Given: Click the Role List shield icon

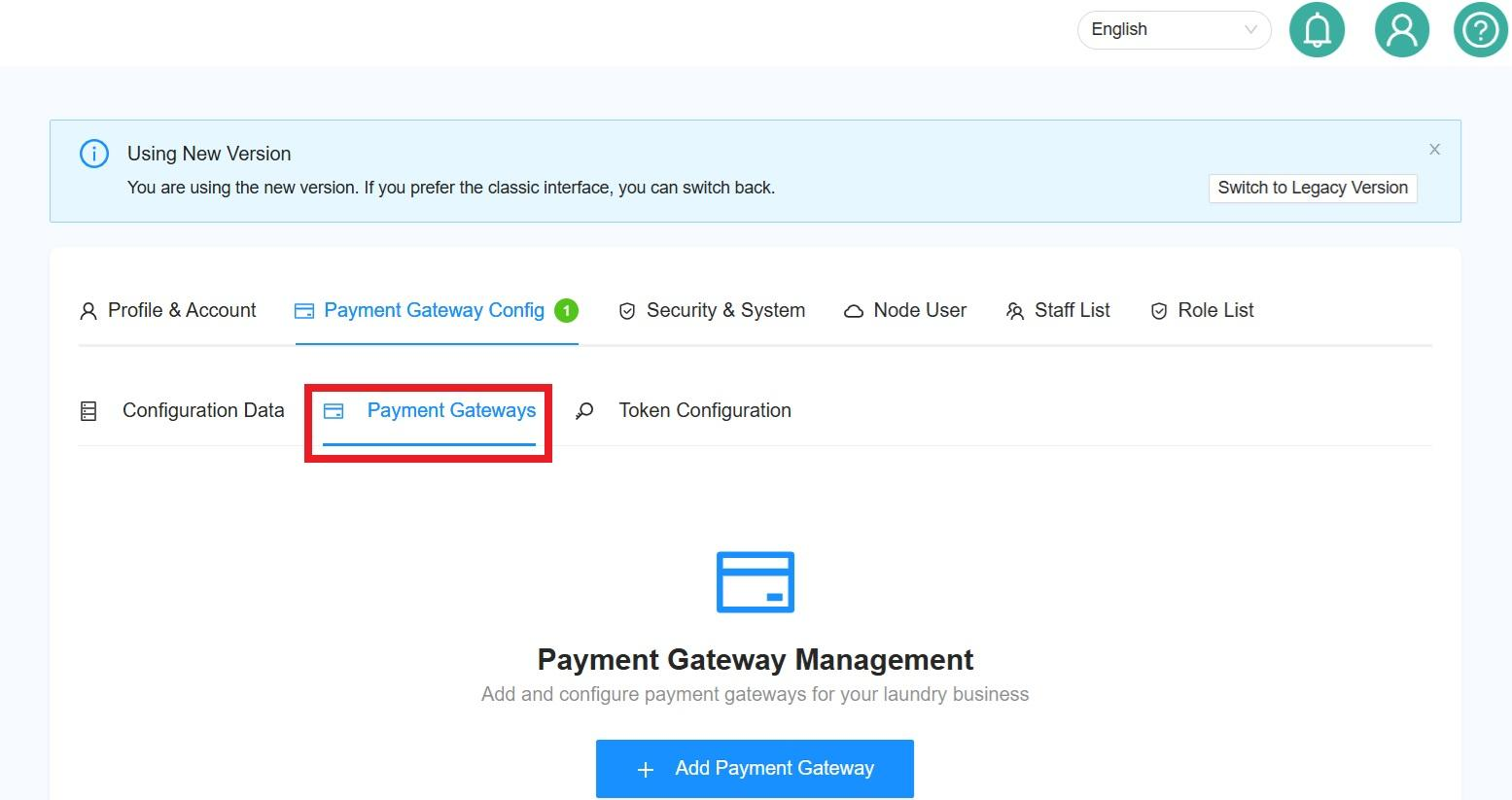Looking at the screenshot, I should click(x=1159, y=311).
